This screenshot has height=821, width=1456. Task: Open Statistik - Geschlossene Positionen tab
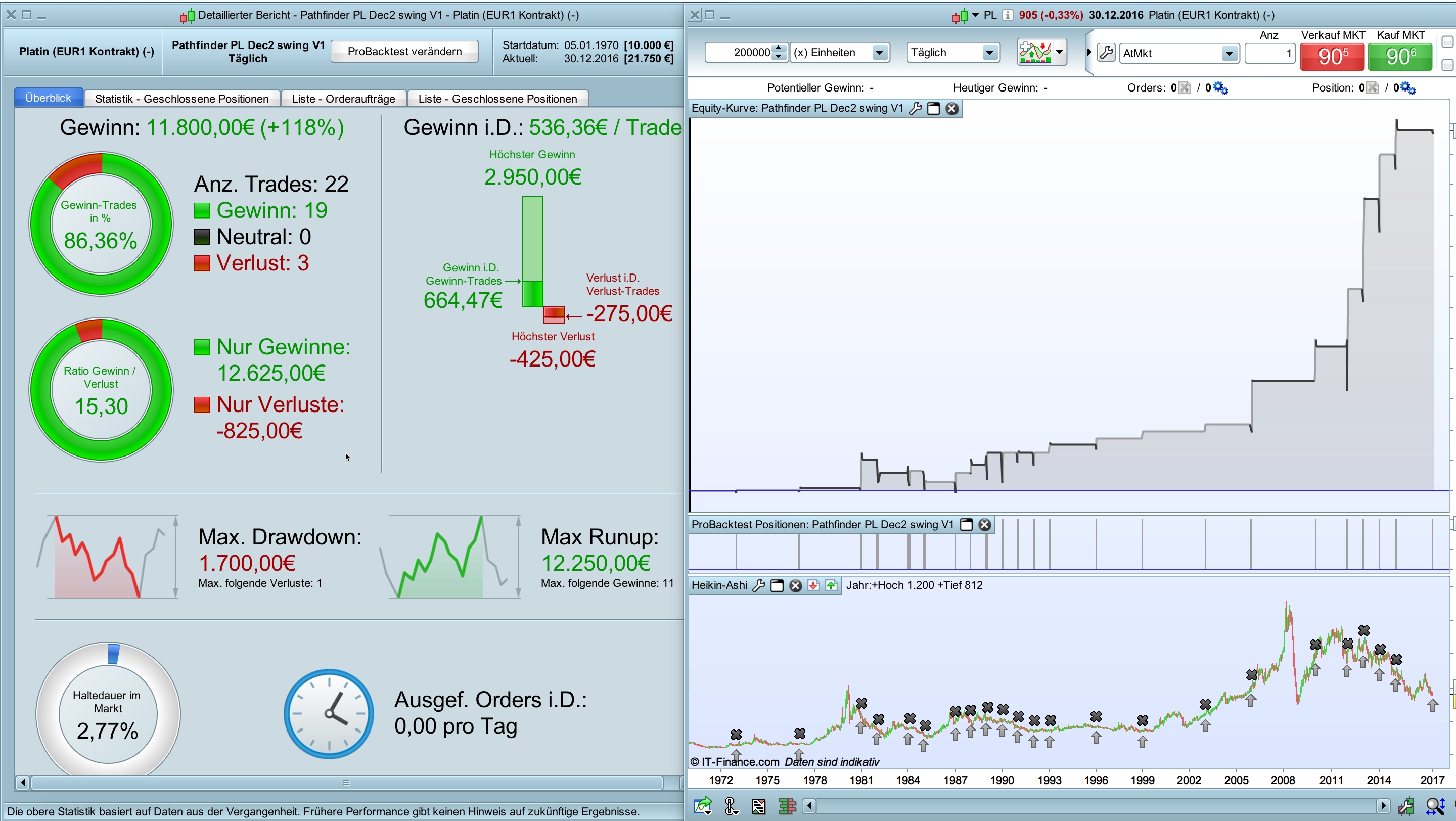coord(181,99)
